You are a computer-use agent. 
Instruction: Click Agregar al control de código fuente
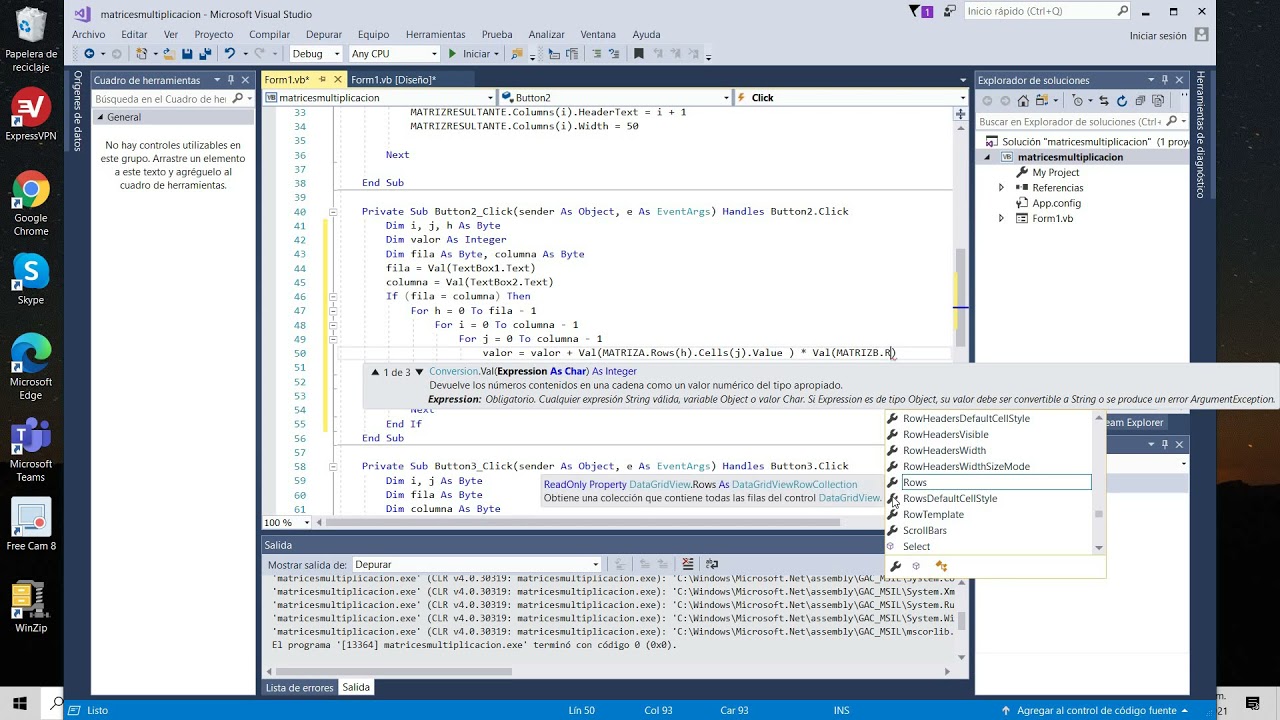[1097, 710]
